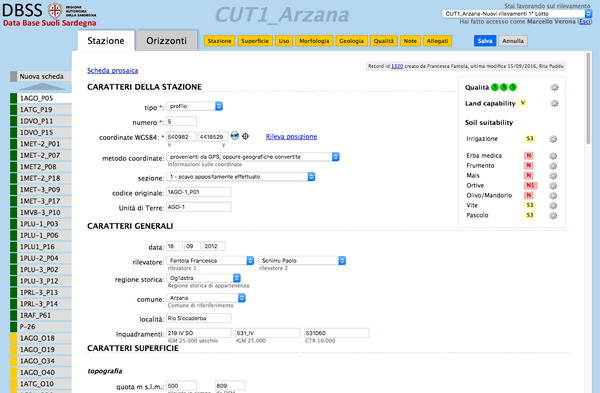600x393 pixels.
Task: Switch to the Stazione tab
Action: (106, 41)
